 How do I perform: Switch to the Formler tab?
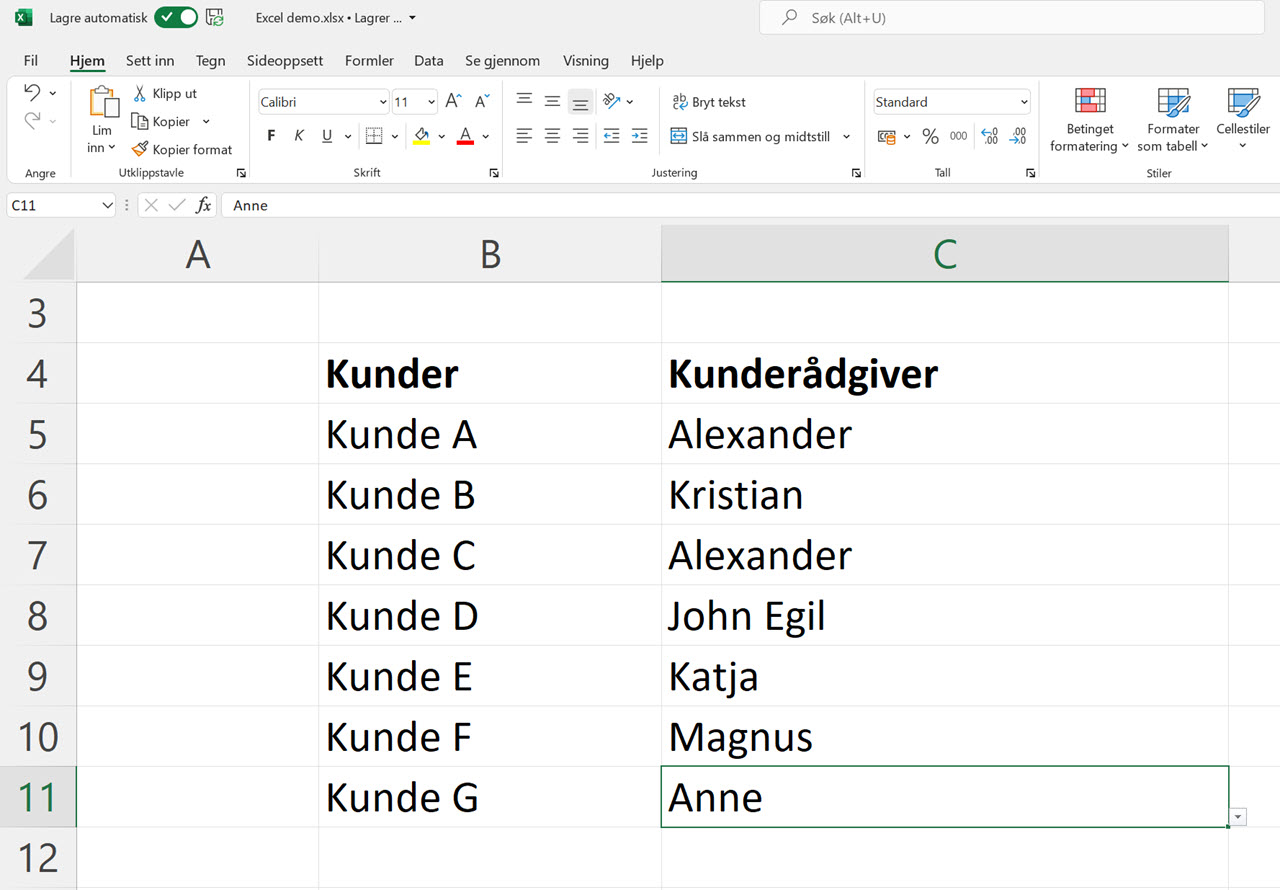point(369,60)
